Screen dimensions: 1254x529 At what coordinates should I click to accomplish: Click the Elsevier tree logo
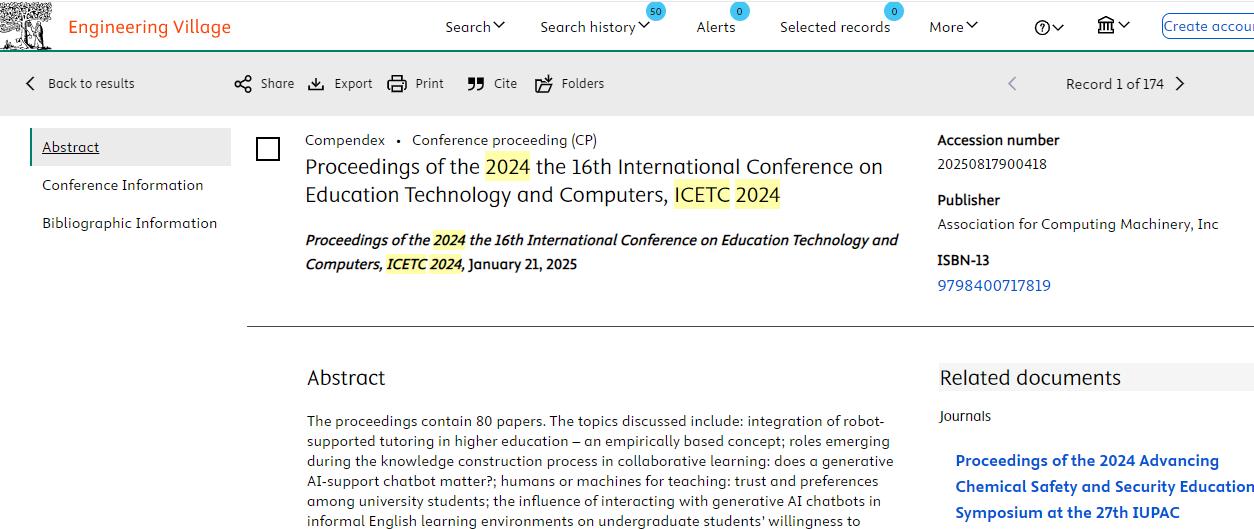click(x=26, y=26)
